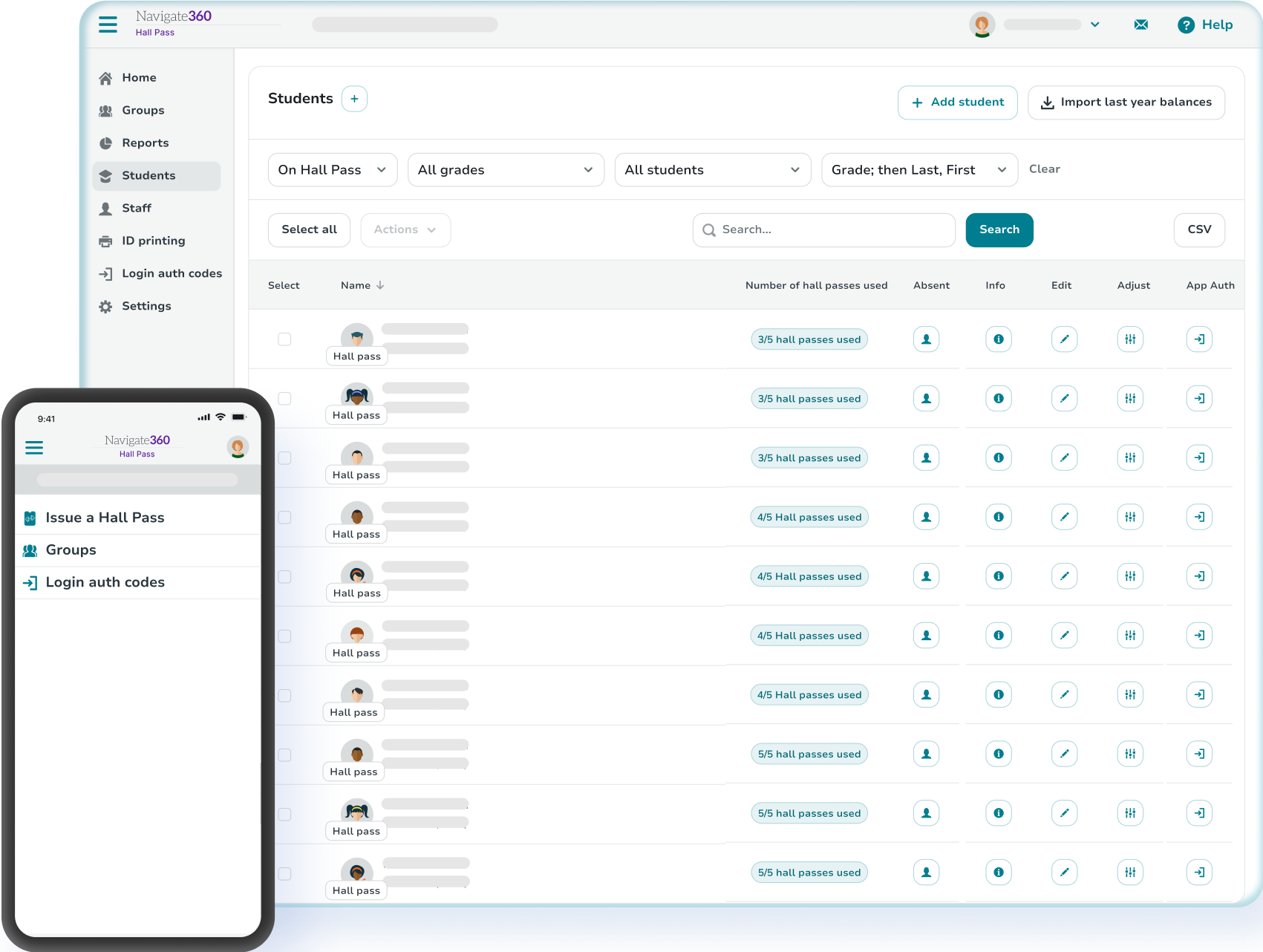Click the pencil edit icon in second row
The width and height of the screenshot is (1263, 952).
[1064, 399]
